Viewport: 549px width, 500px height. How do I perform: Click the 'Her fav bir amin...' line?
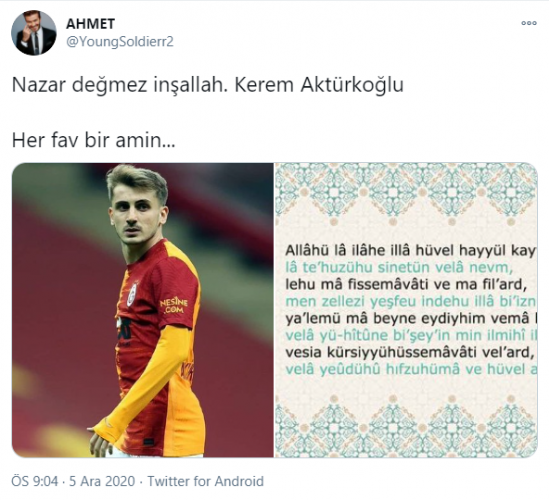(93, 140)
